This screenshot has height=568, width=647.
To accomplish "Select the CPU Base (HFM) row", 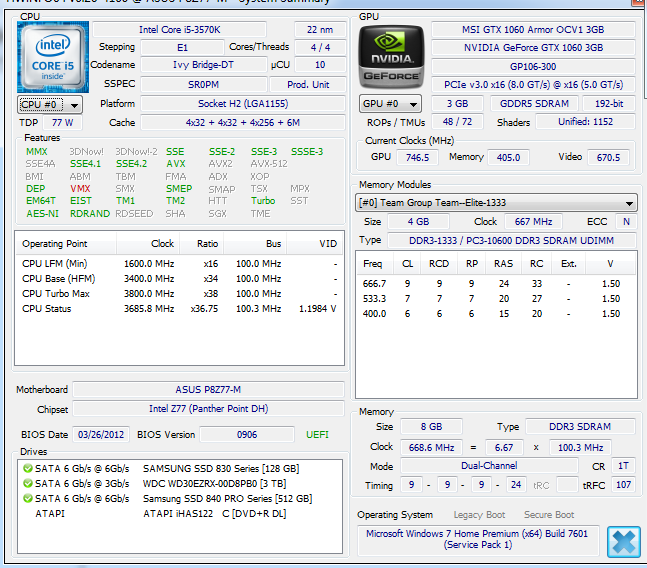I will coord(179,279).
